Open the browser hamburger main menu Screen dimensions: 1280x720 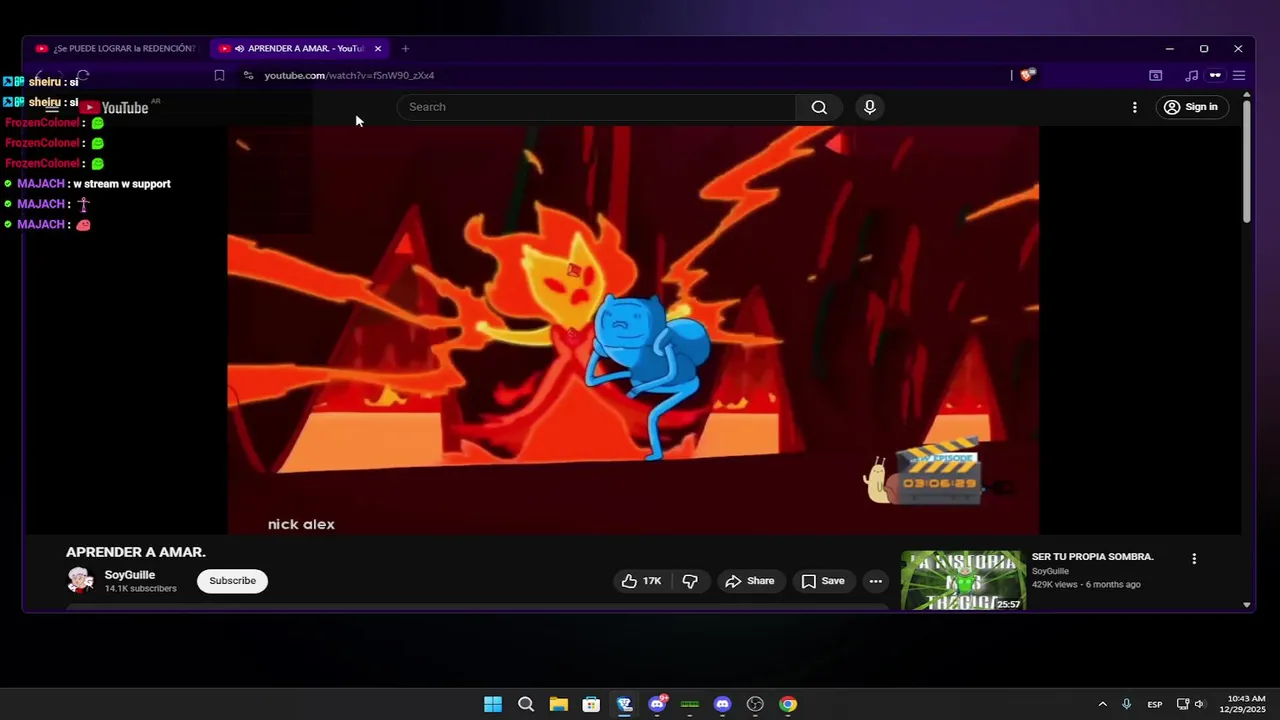point(1239,75)
